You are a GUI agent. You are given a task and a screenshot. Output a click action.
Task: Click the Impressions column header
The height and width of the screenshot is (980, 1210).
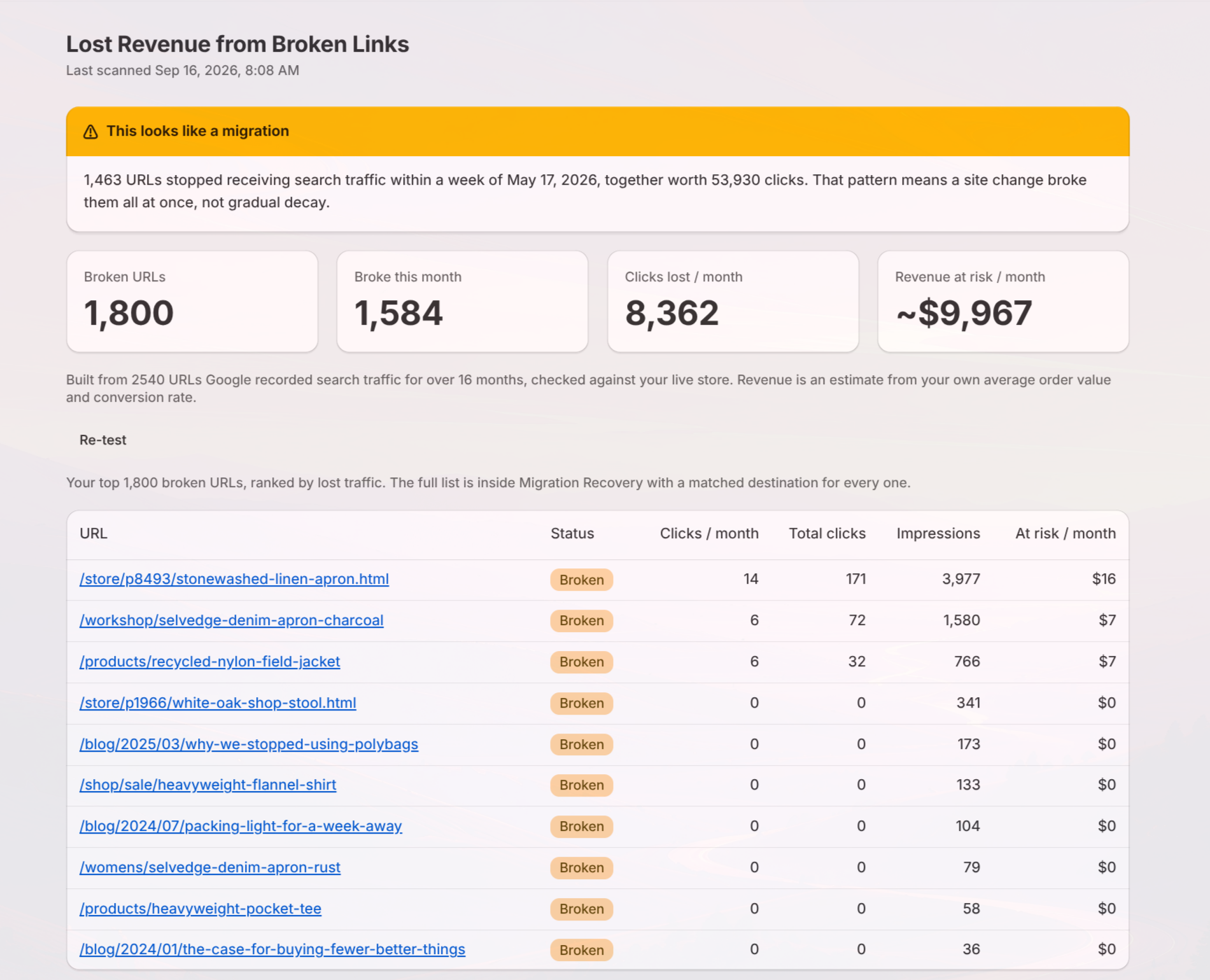(938, 533)
